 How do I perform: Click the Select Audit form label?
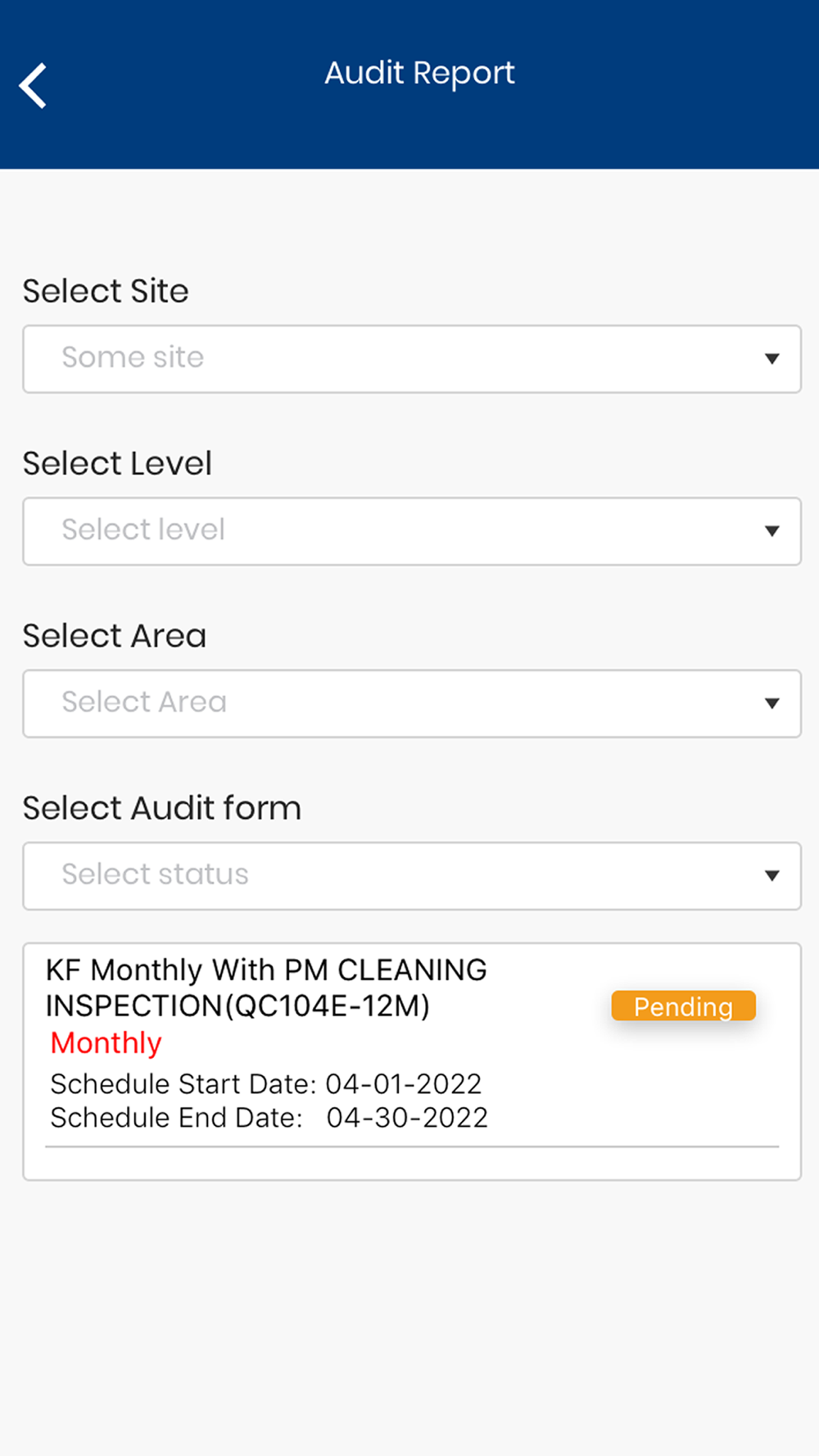[x=162, y=808]
